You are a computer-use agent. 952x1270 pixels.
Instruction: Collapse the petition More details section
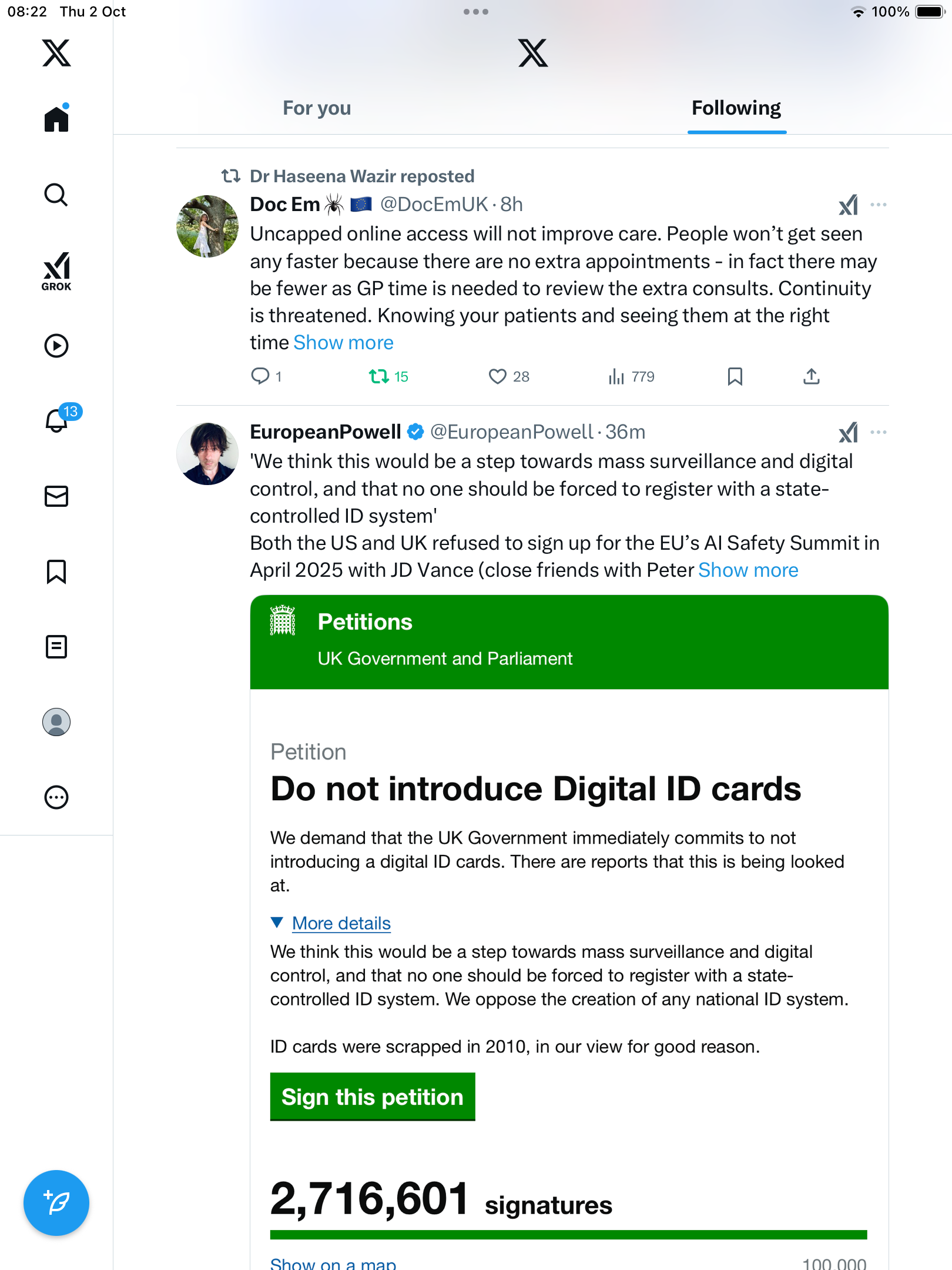tap(341, 923)
